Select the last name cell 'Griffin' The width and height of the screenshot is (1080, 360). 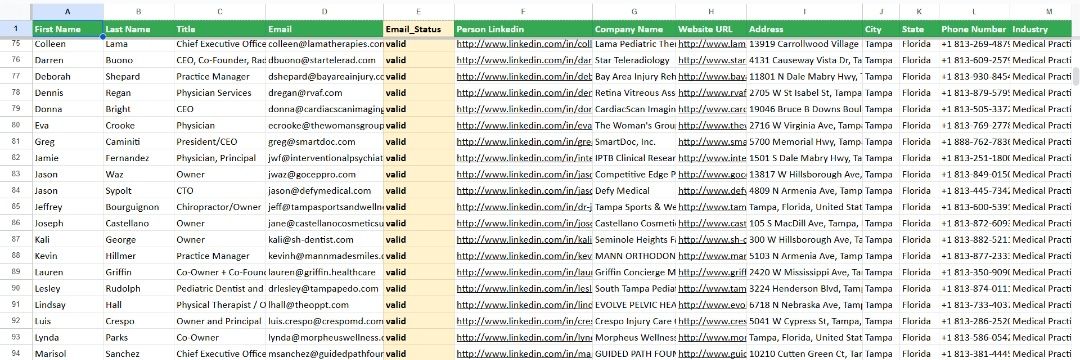coord(138,273)
